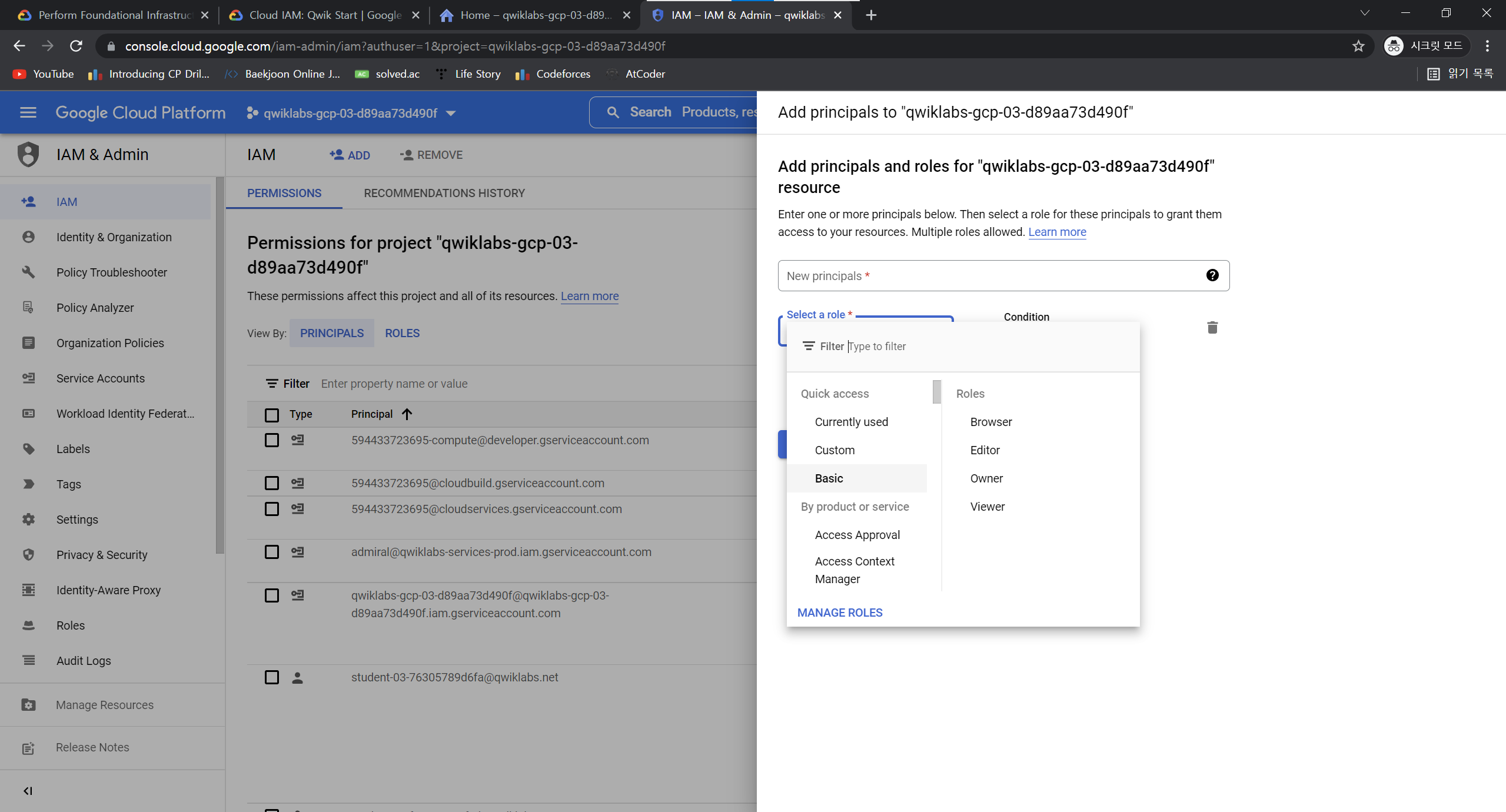Expand the project selector dropdown arrow
Viewport: 1506px width, 812px height.
[x=451, y=113]
